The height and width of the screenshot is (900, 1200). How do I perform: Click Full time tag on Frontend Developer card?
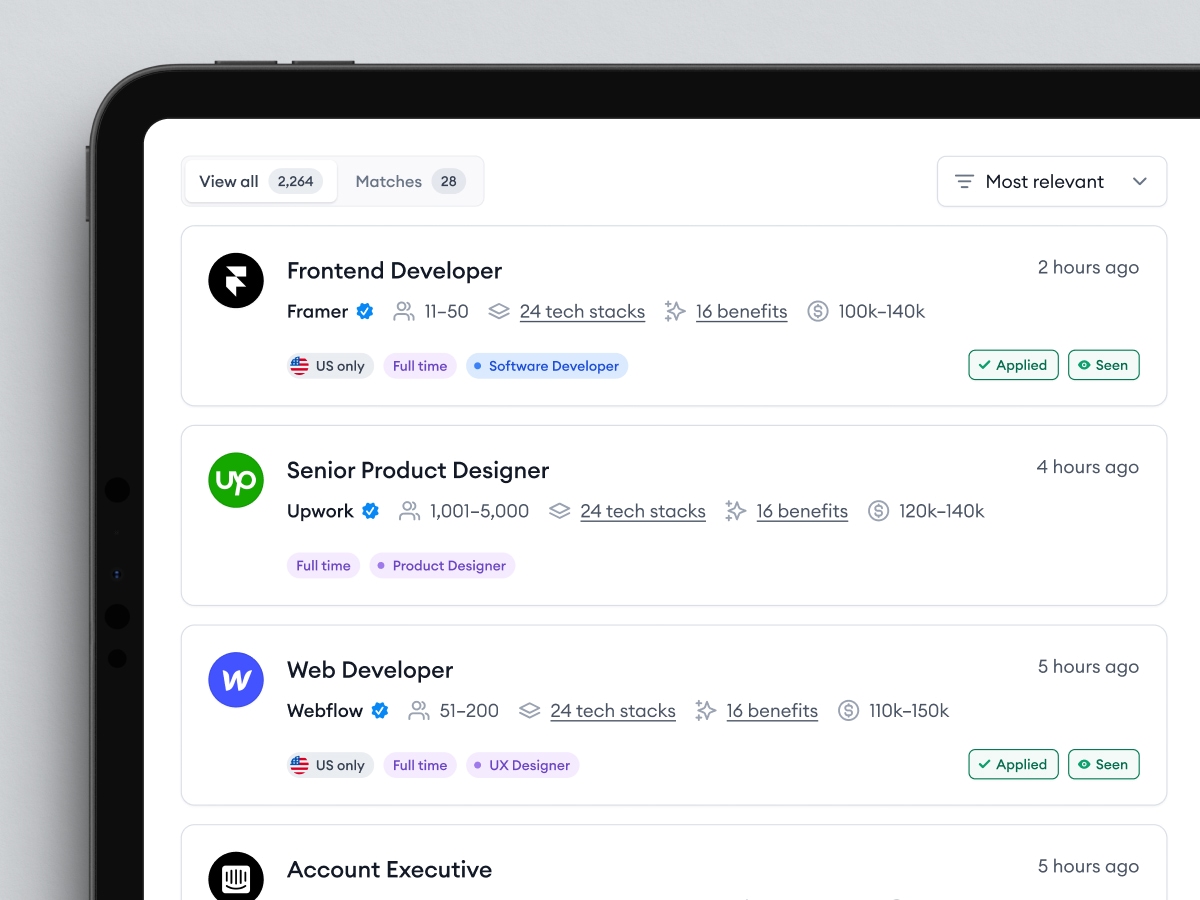point(420,366)
